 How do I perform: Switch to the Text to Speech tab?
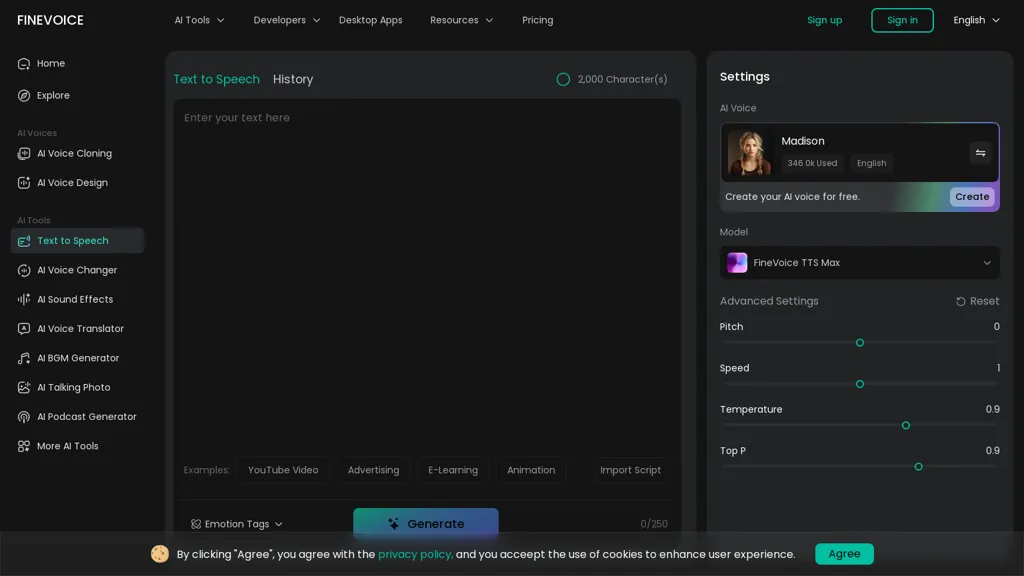(216, 79)
